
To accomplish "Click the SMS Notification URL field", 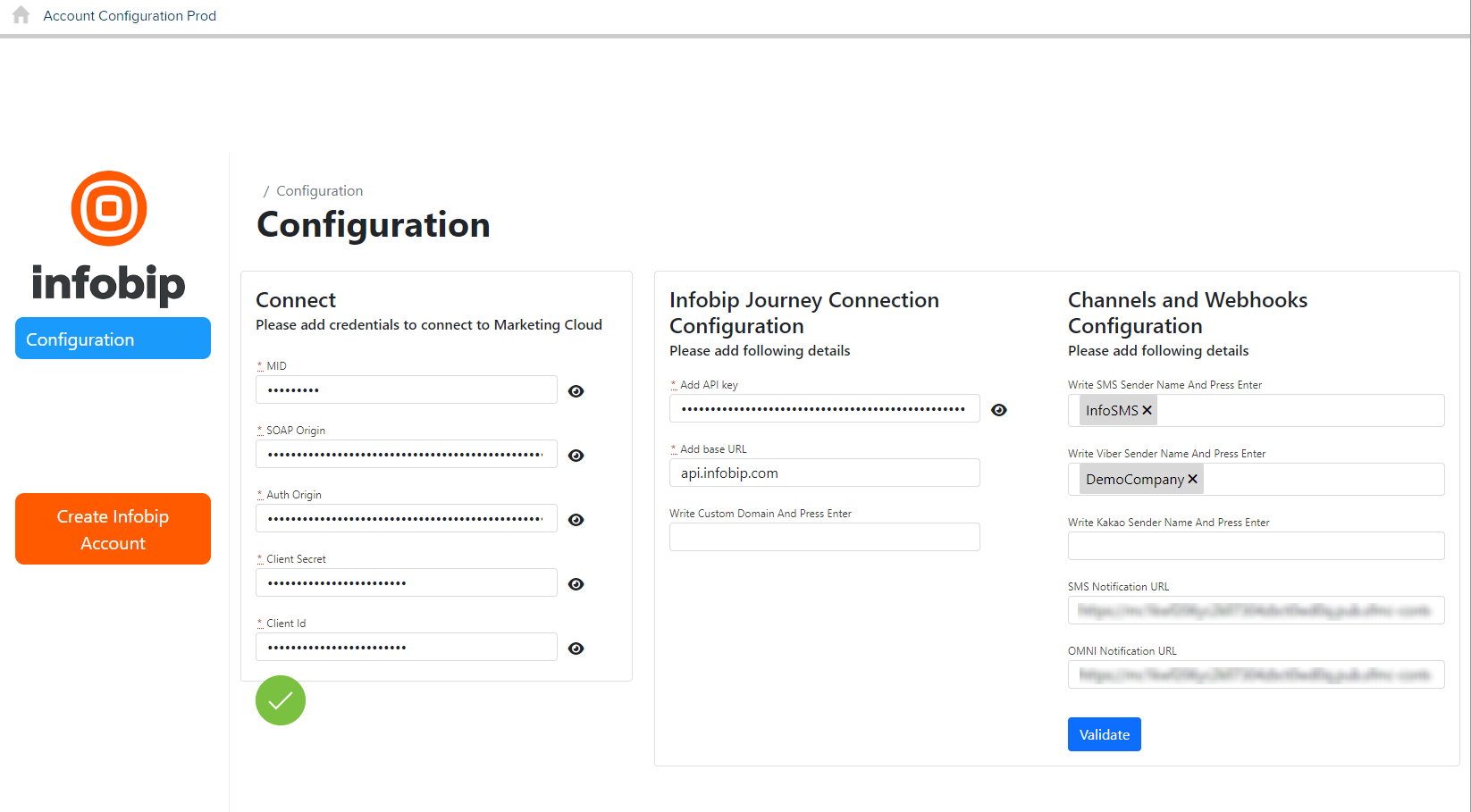I will [1256, 610].
